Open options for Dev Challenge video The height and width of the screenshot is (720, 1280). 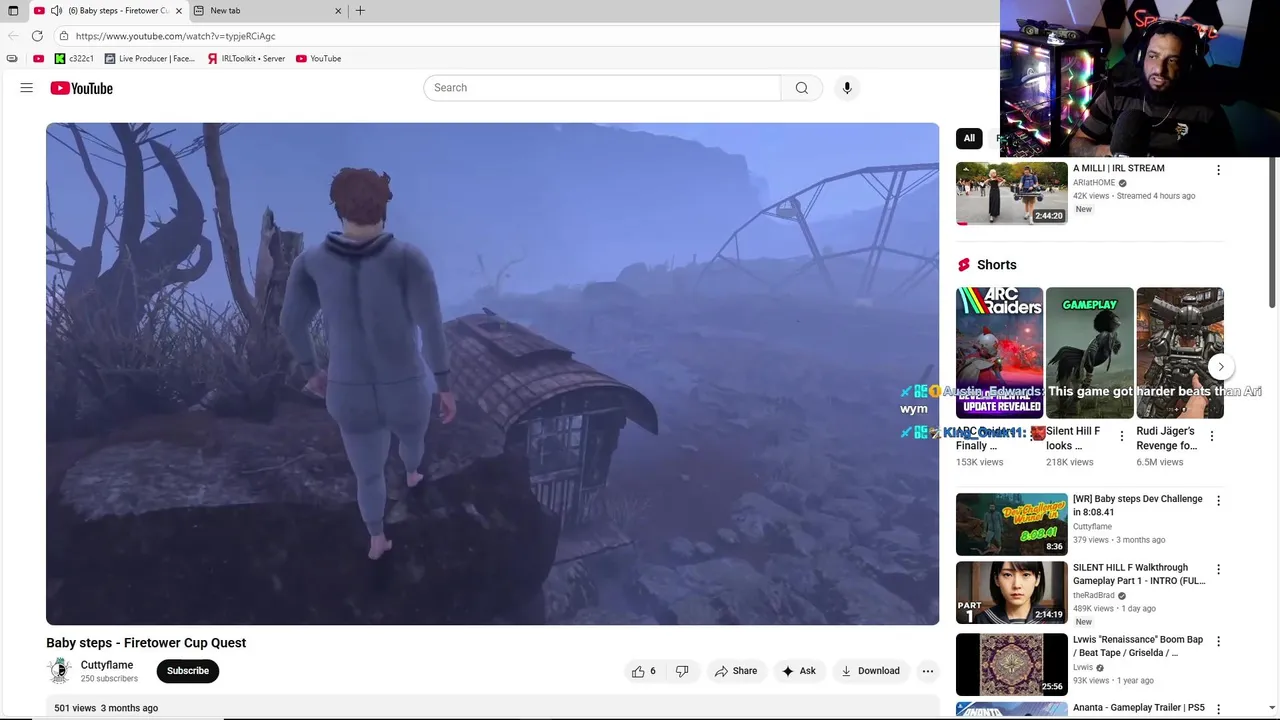[1218, 501]
